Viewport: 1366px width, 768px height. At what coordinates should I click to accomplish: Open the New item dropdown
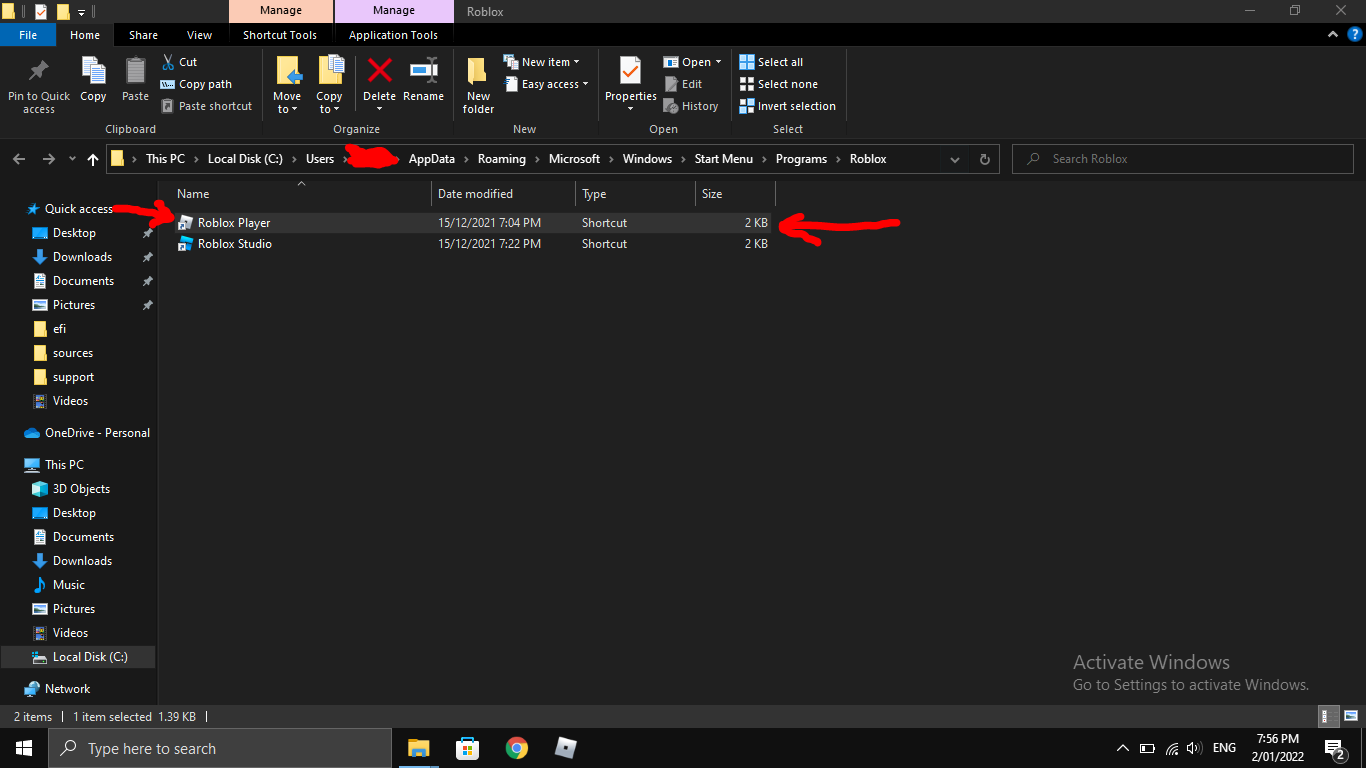pyautogui.click(x=542, y=62)
